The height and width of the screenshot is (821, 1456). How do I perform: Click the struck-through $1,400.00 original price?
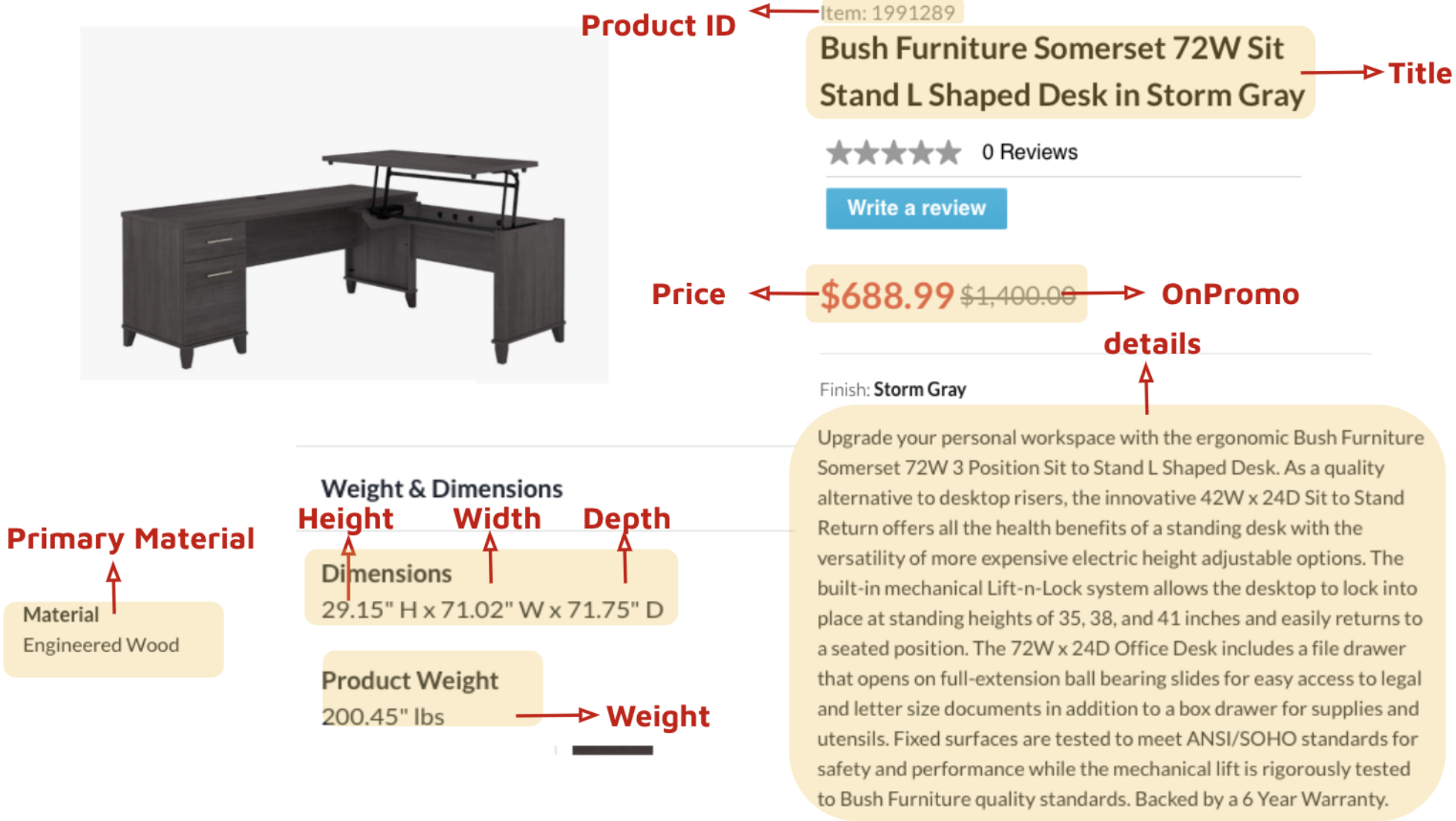1017,296
